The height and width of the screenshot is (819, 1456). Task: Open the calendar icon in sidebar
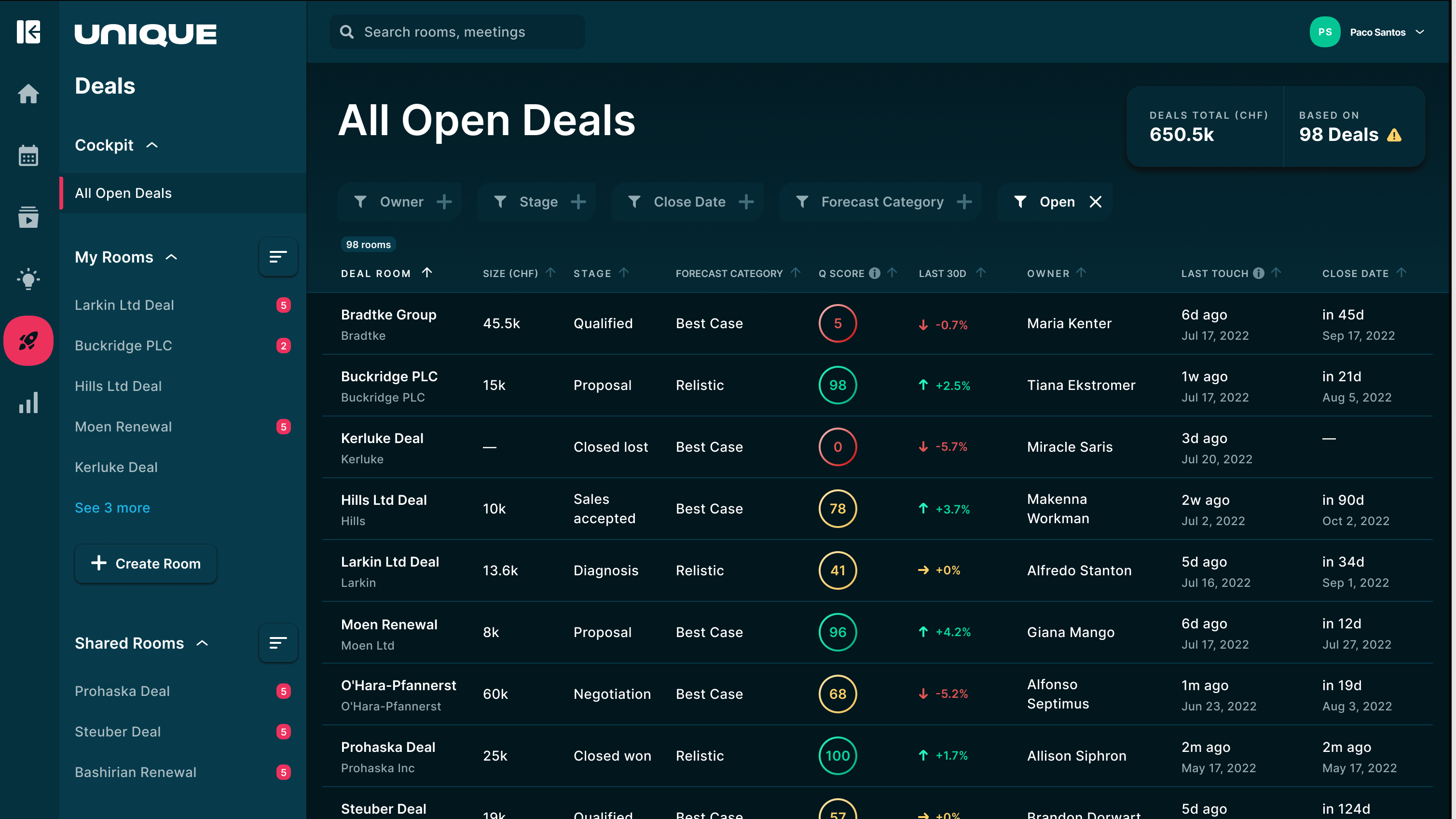28,155
